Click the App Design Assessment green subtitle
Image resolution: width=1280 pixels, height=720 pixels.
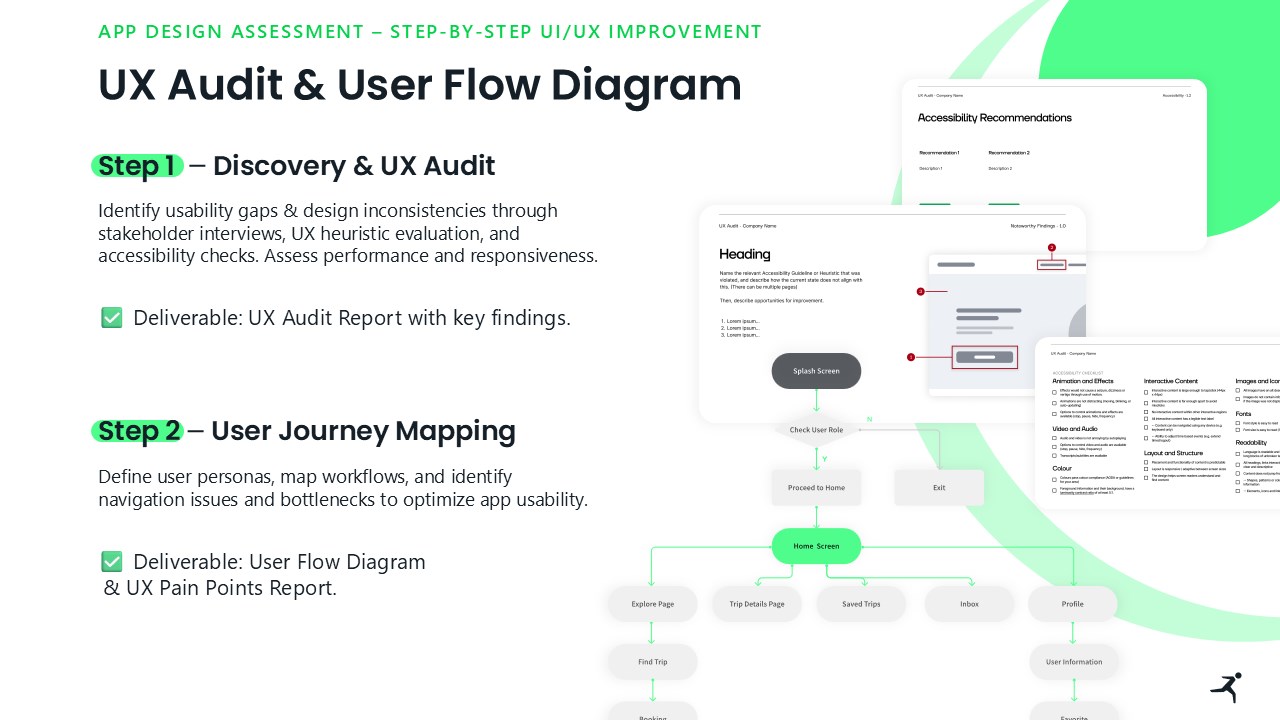pos(430,31)
